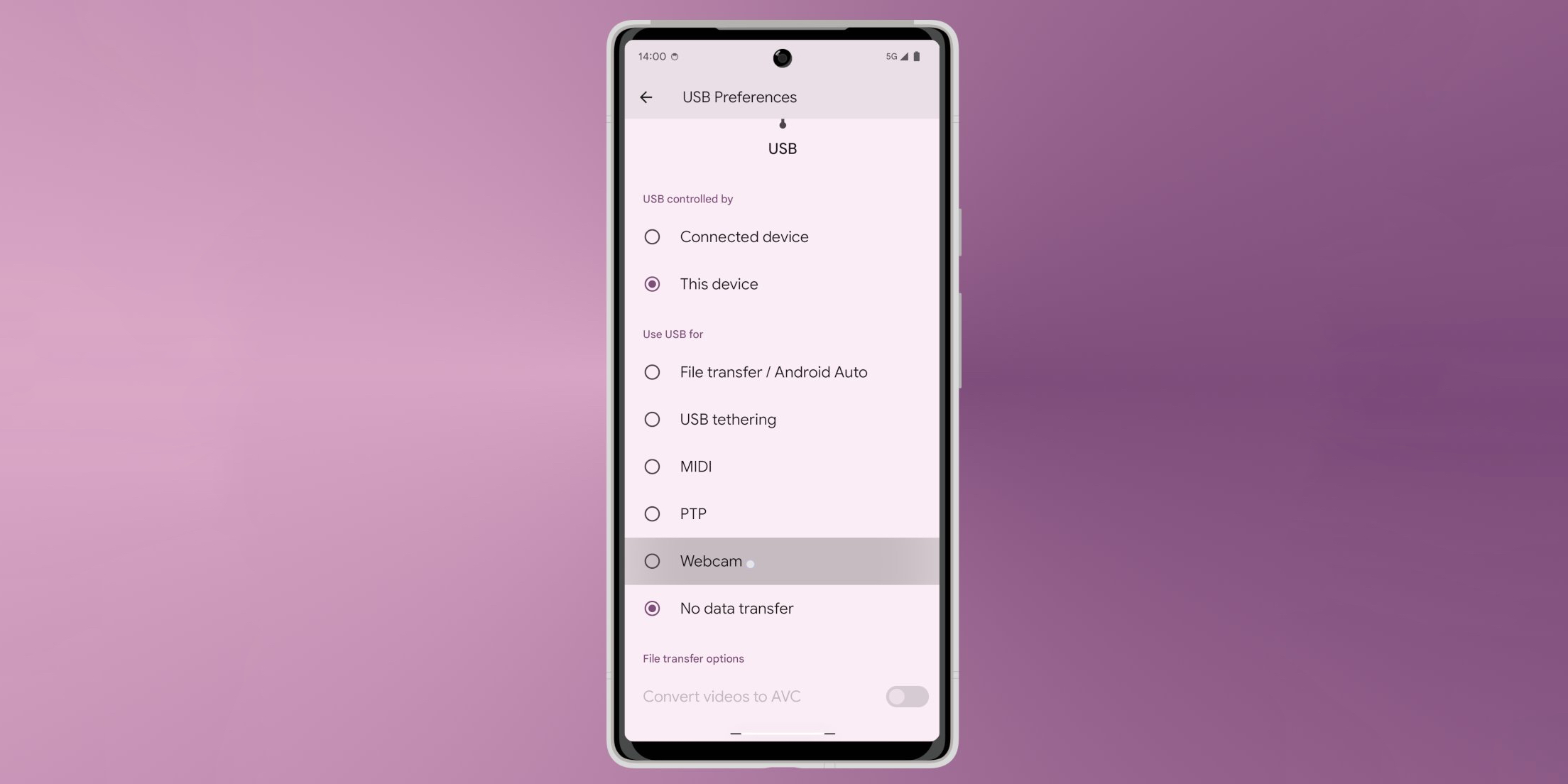
Task: Tap MIDI option
Action: pos(784,466)
